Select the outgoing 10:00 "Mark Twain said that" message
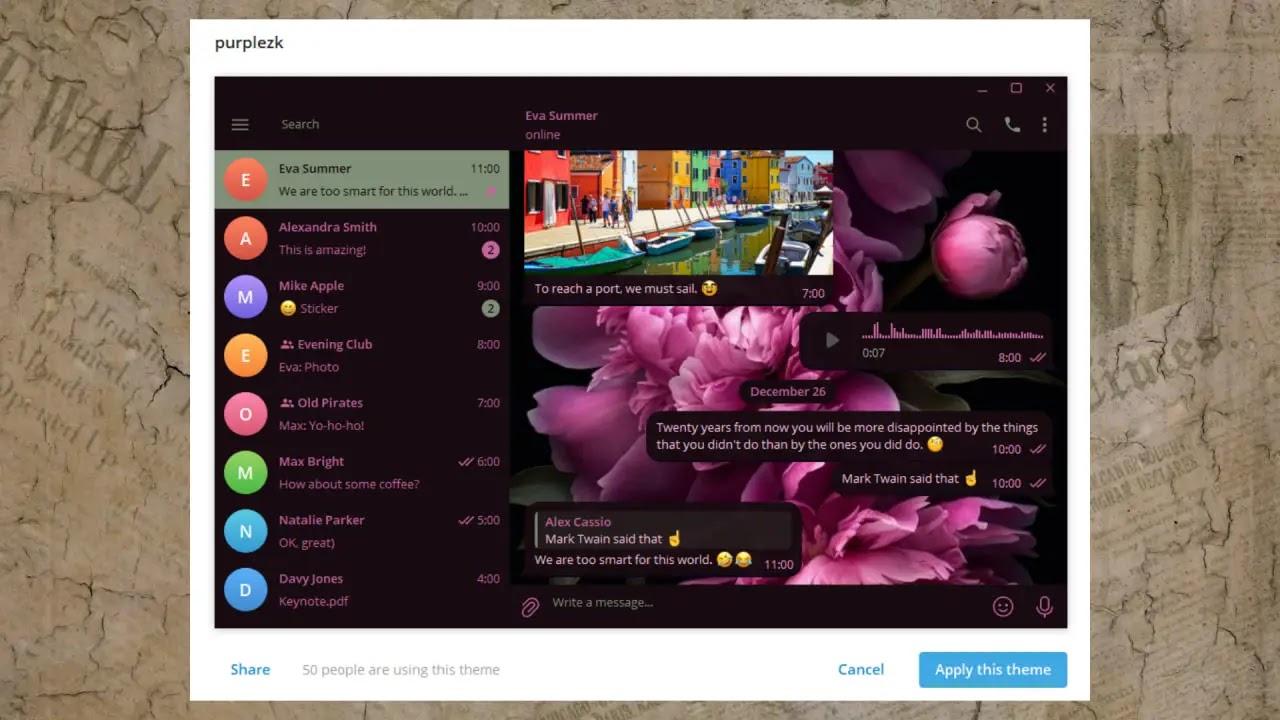This screenshot has height=720, width=1280. (943, 479)
